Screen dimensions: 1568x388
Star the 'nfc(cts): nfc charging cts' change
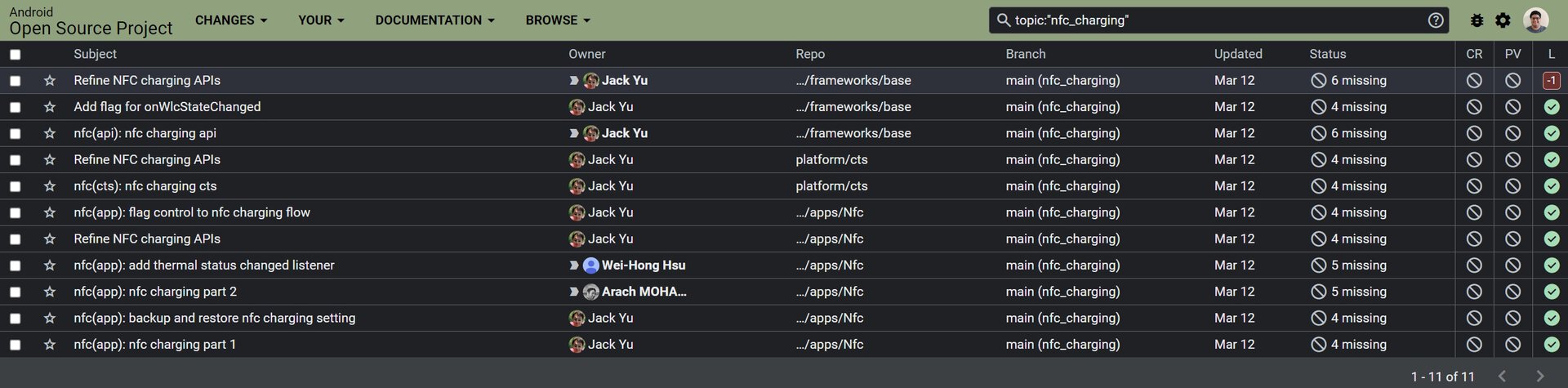[50, 186]
